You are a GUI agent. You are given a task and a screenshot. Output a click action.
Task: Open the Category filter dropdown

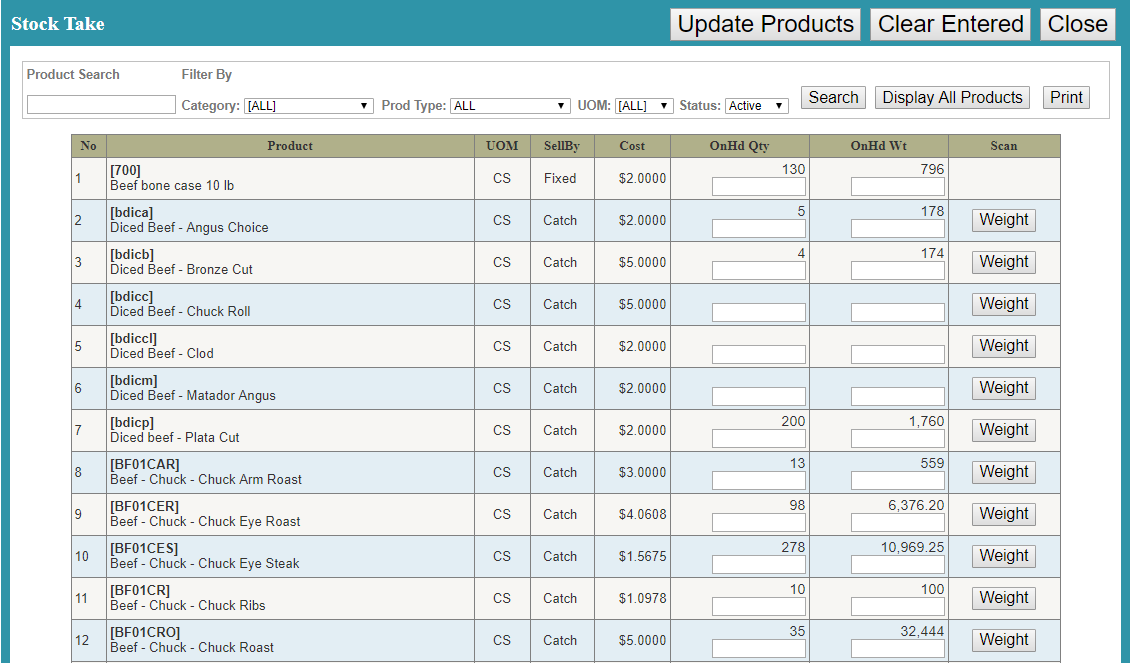(x=309, y=106)
